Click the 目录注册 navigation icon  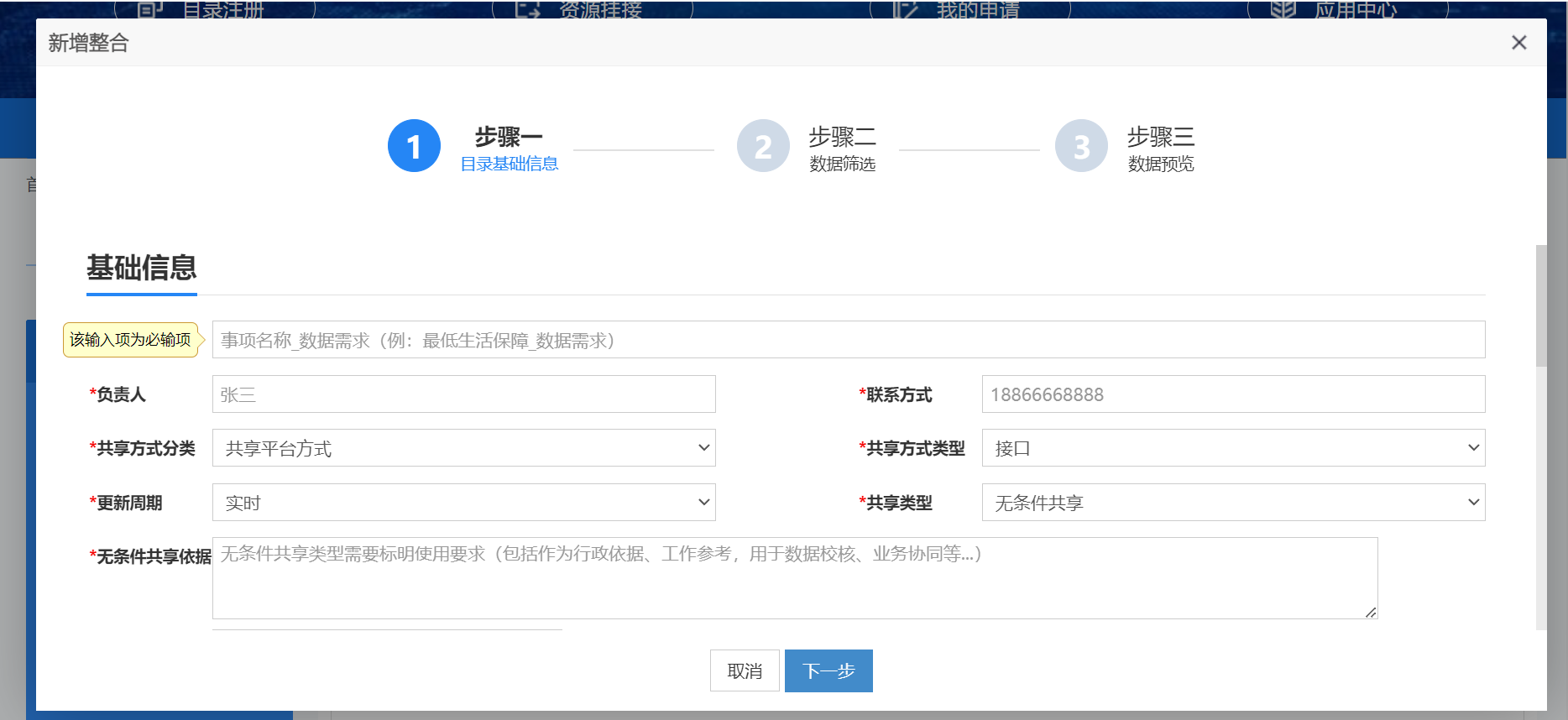[150, 9]
